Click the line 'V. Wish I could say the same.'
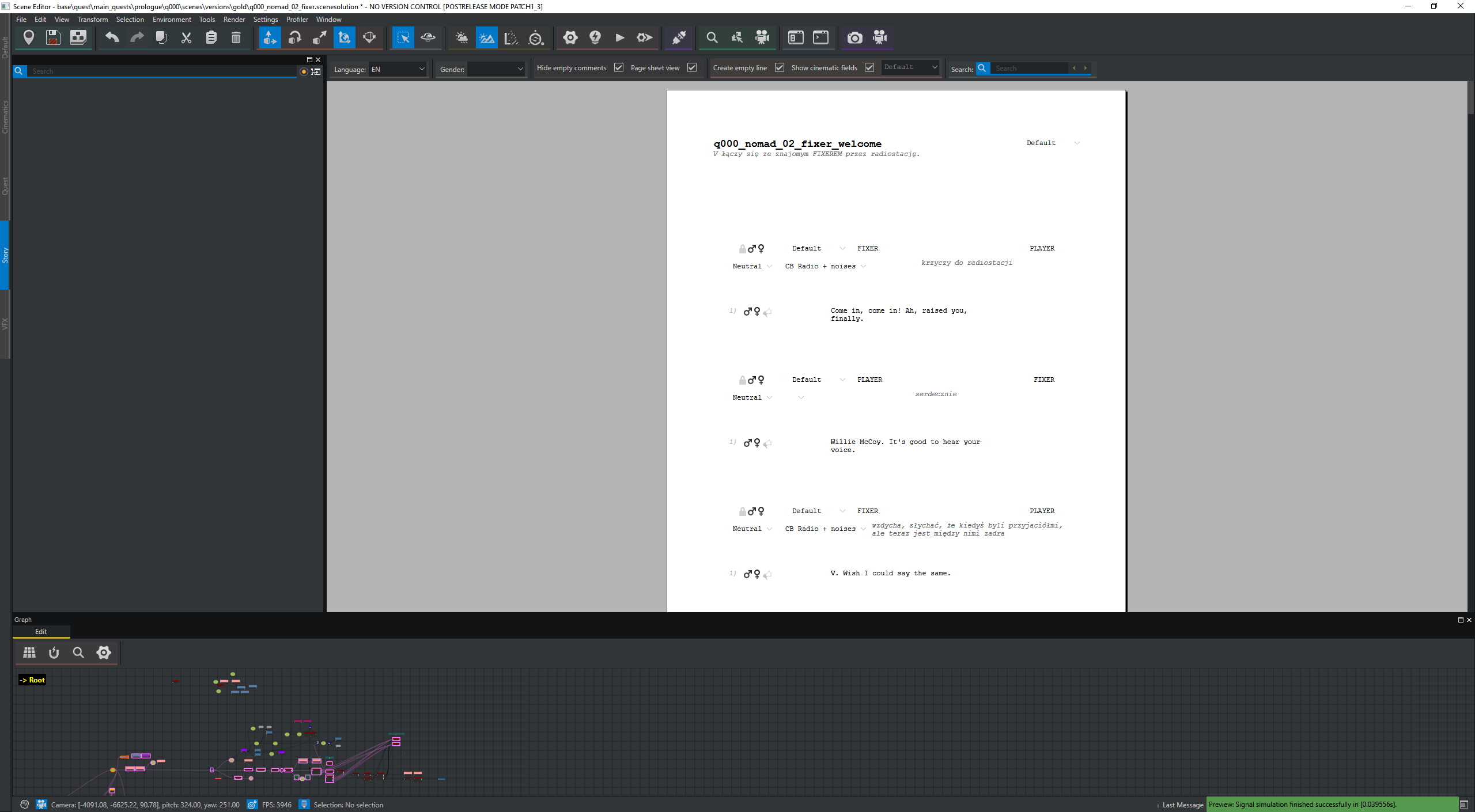 coord(890,574)
